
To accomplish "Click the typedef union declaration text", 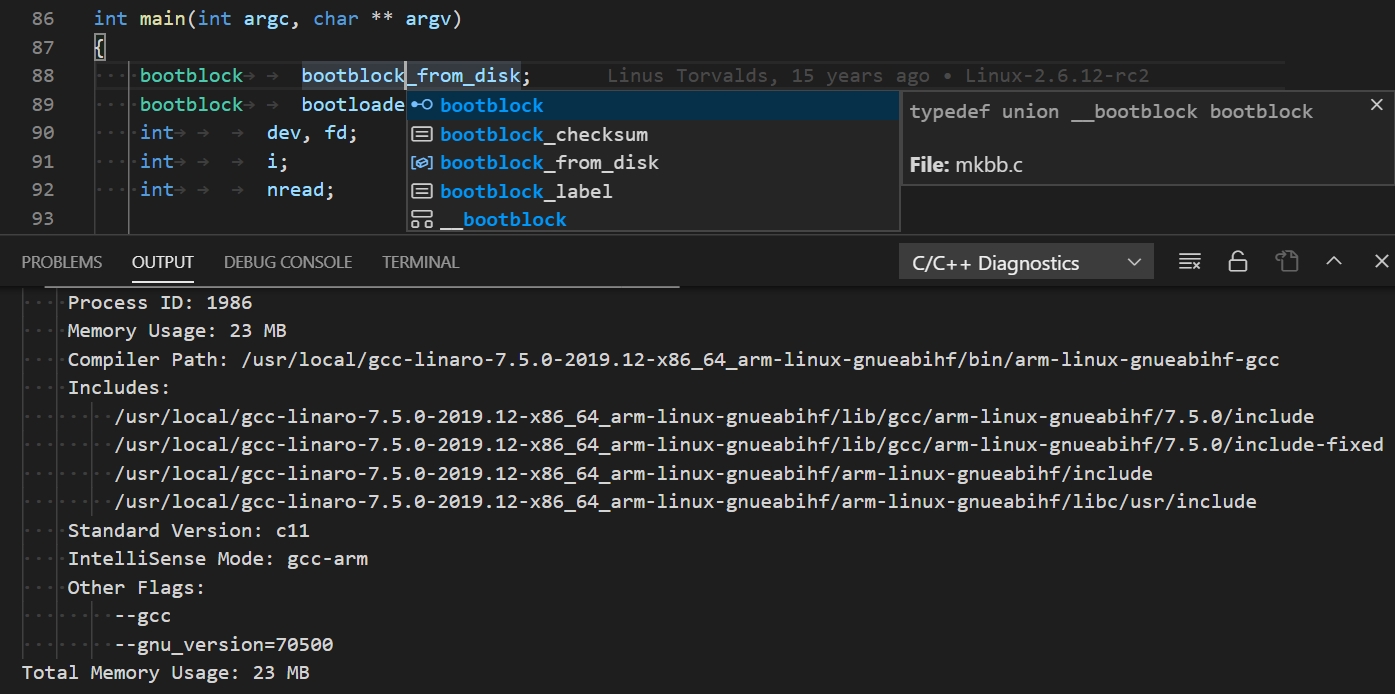I will [x=1111, y=112].
